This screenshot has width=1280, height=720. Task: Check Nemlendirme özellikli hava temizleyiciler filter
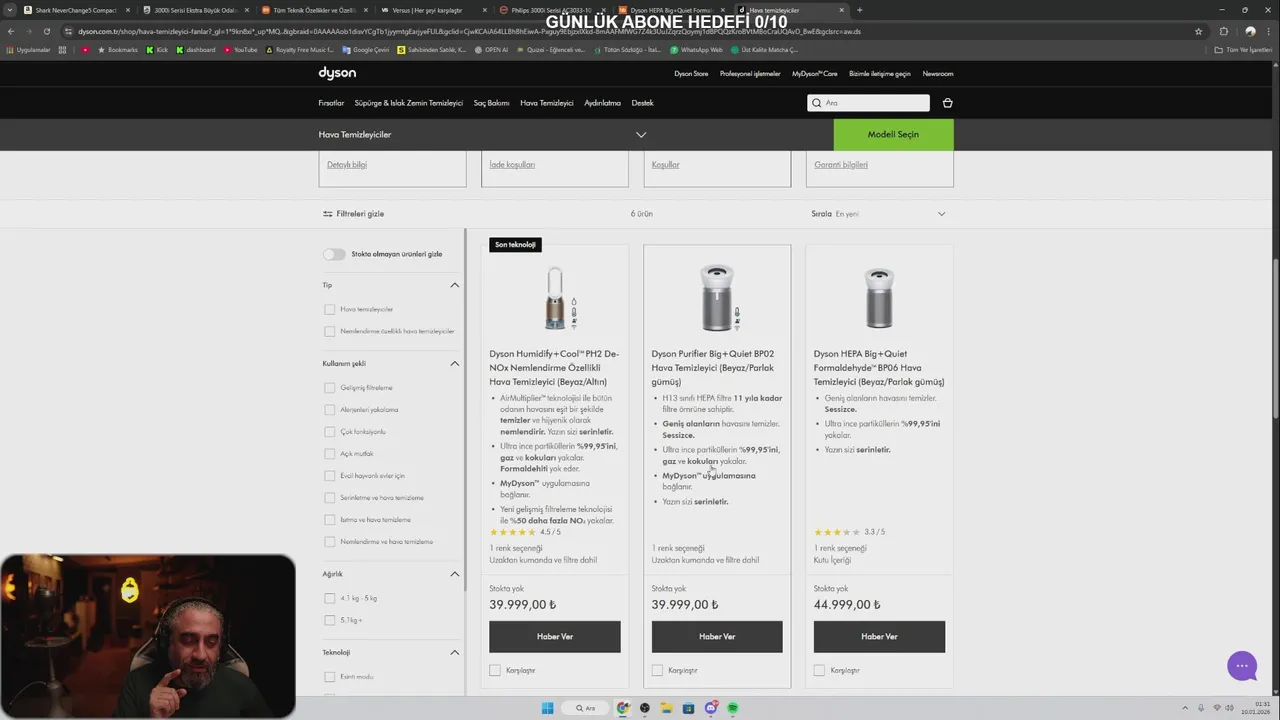(330, 331)
